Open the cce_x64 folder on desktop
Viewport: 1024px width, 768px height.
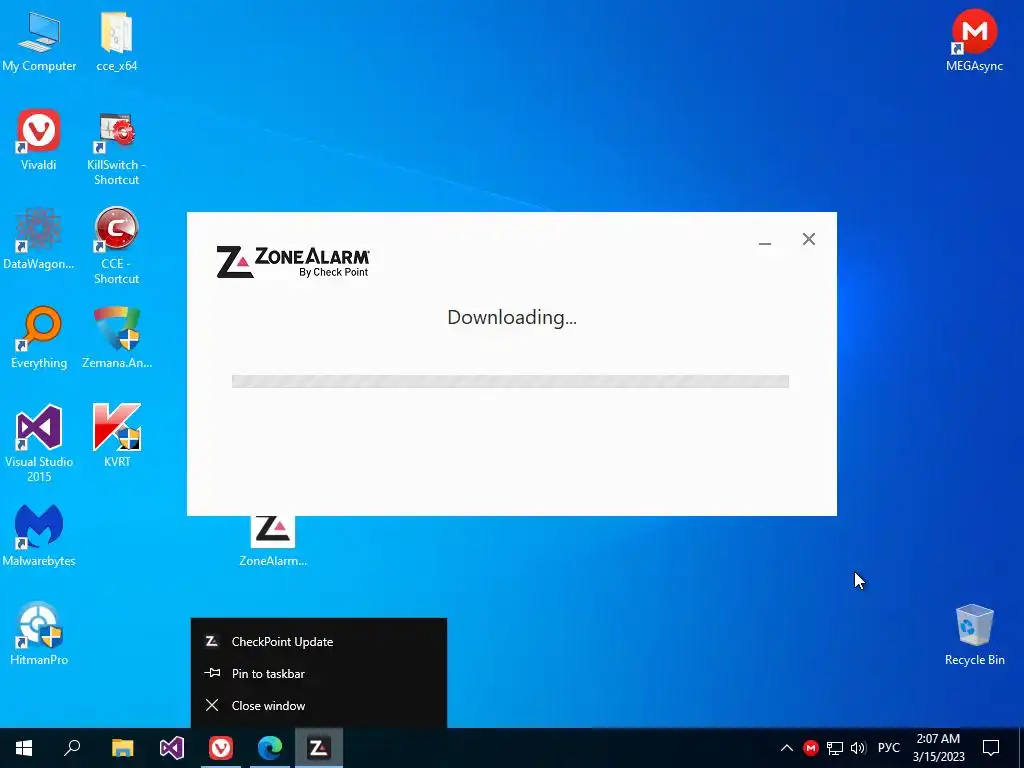point(117,40)
